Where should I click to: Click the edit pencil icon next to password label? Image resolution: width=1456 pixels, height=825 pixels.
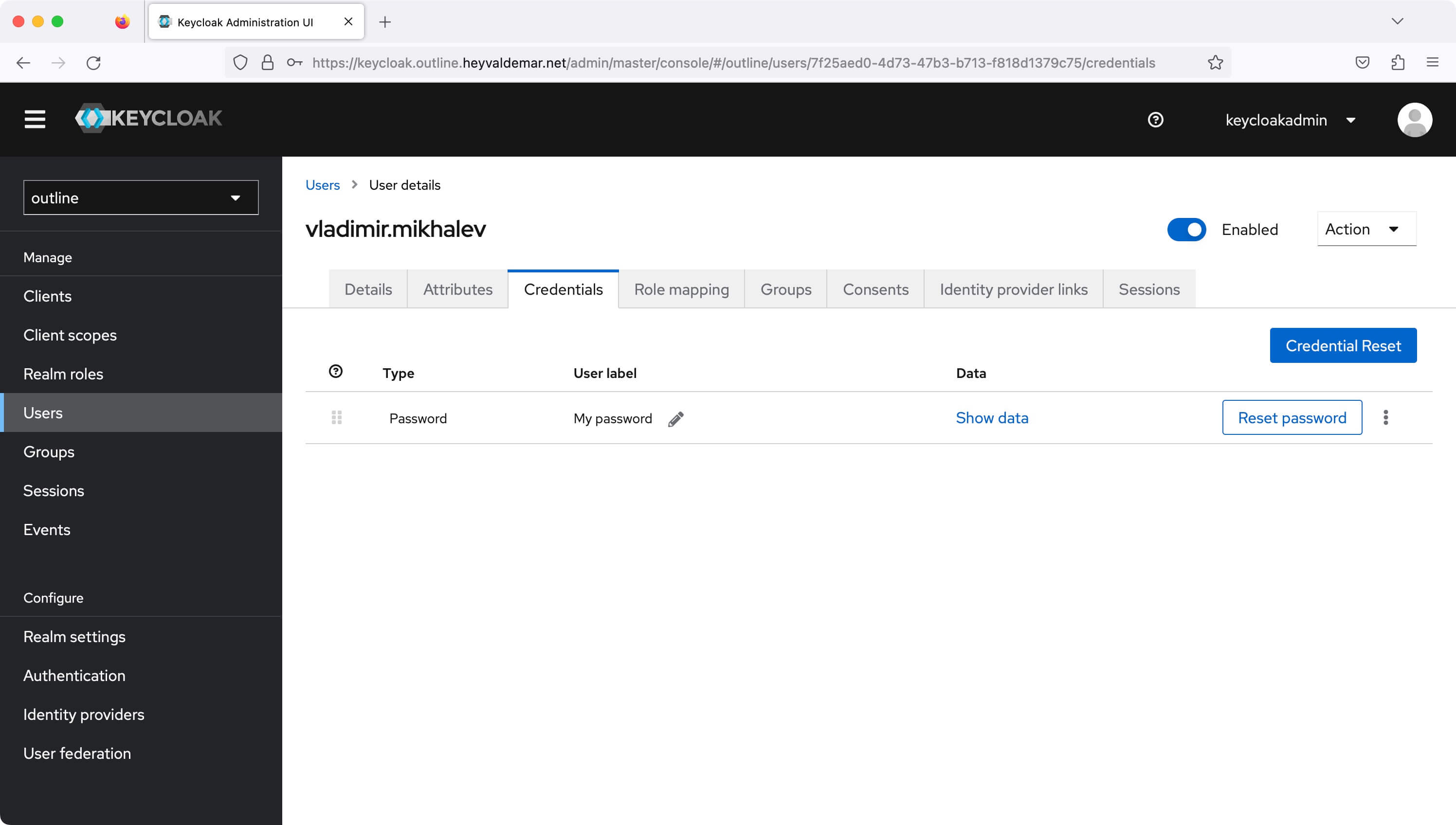pyautogui.click(x=675, y=418)
